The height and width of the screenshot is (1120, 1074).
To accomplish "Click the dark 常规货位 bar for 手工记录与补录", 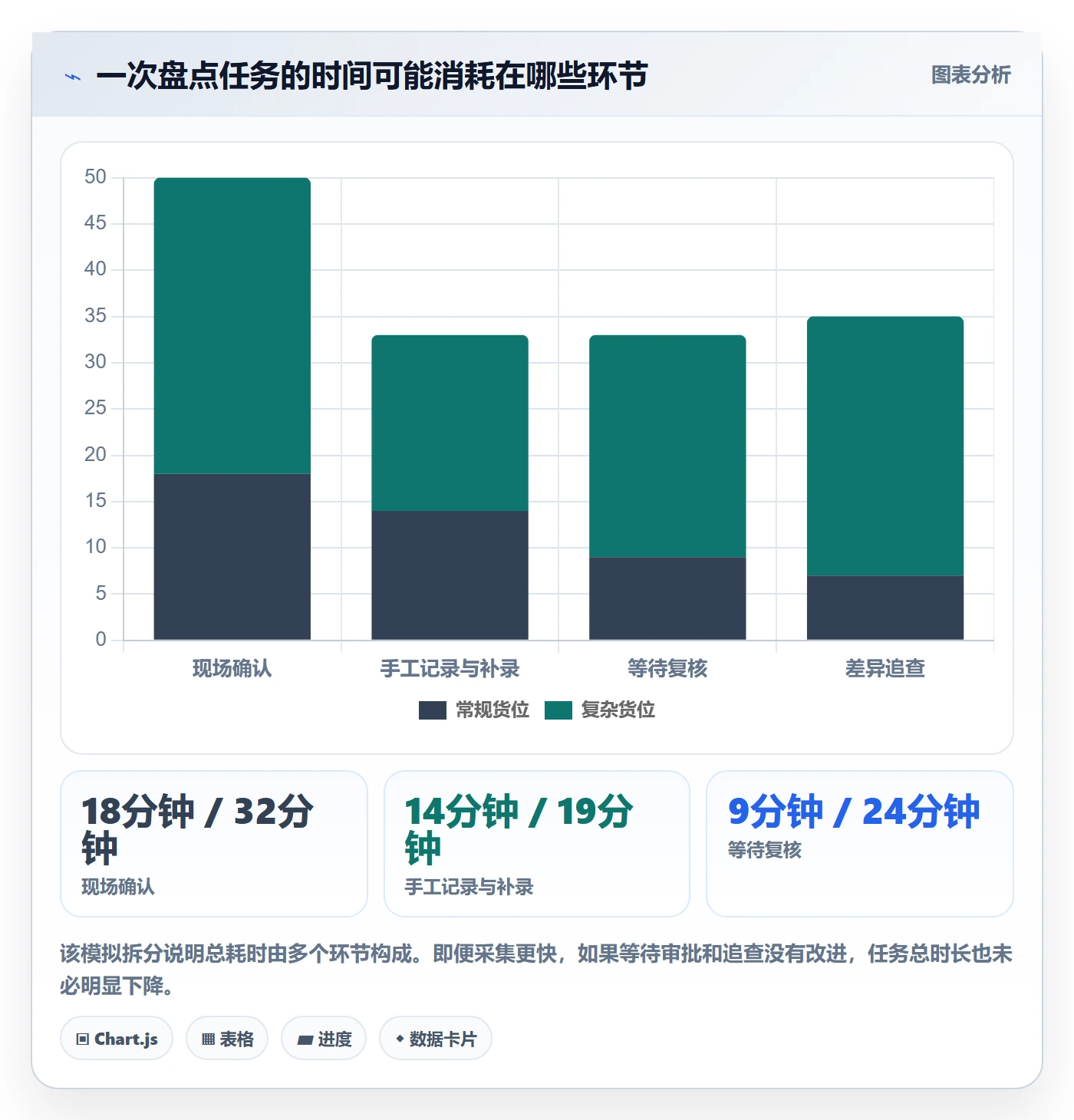I will click(450, 575).
